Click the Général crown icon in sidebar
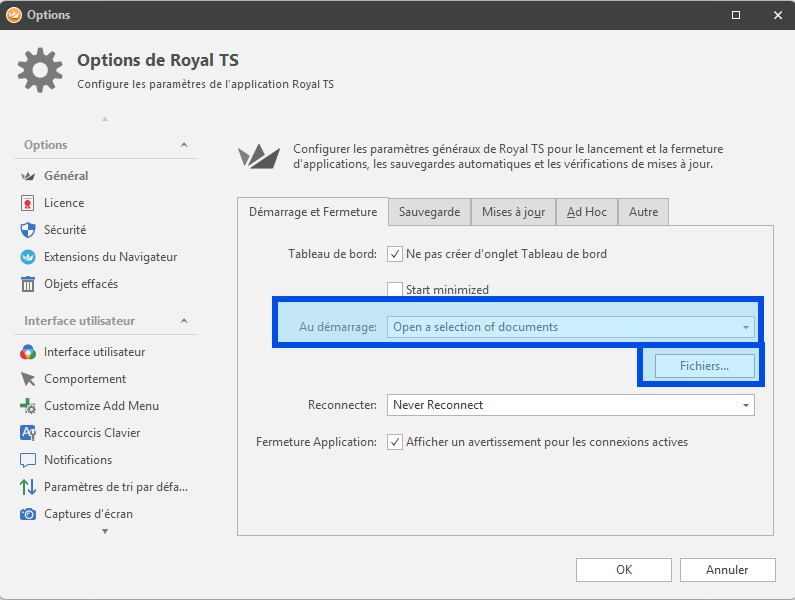Image resolution: width=795 pixels, height=600 pixels. pyautogui.click(x=28, y=176)
